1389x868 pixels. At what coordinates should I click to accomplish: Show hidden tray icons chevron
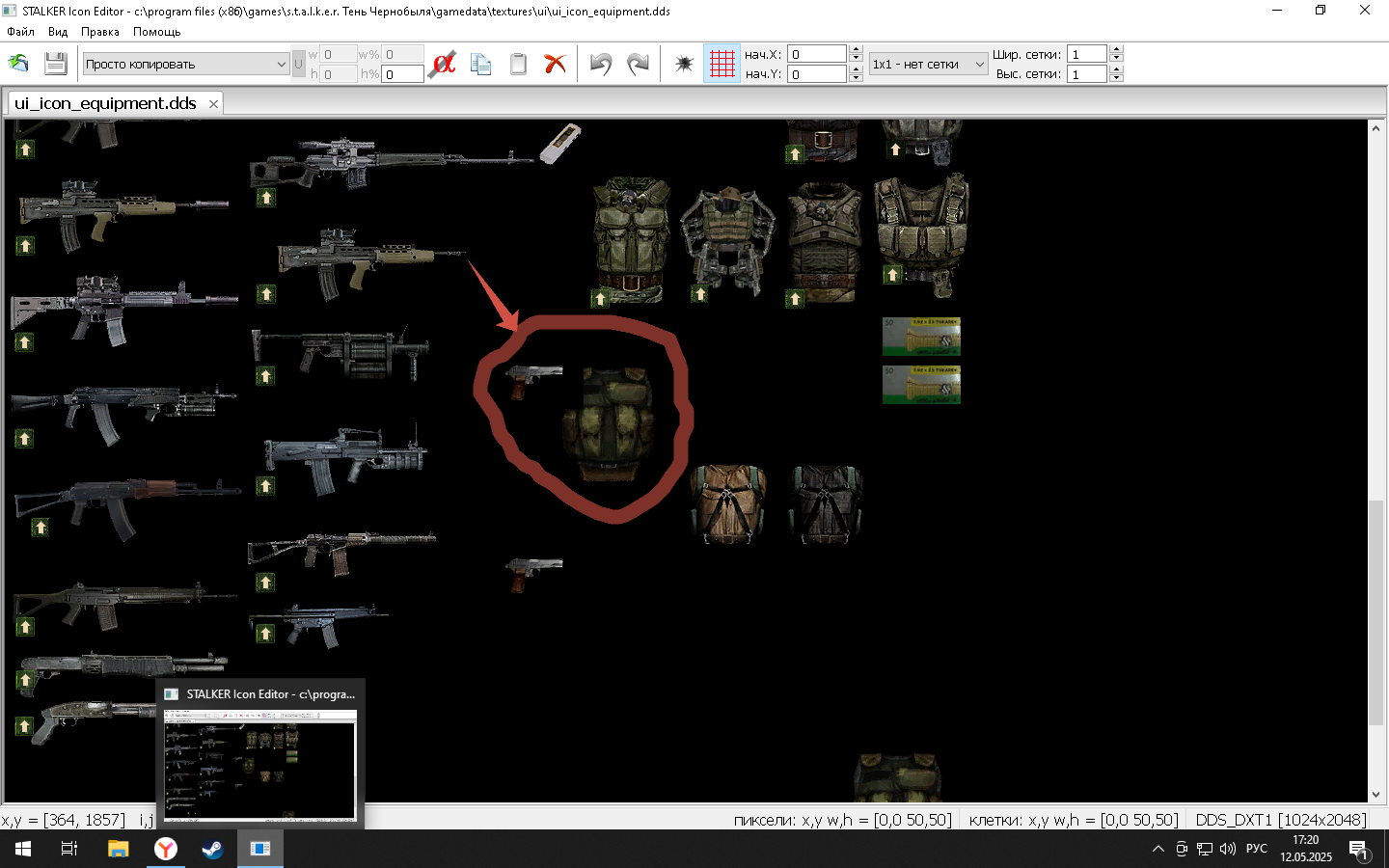(1158, 849)
